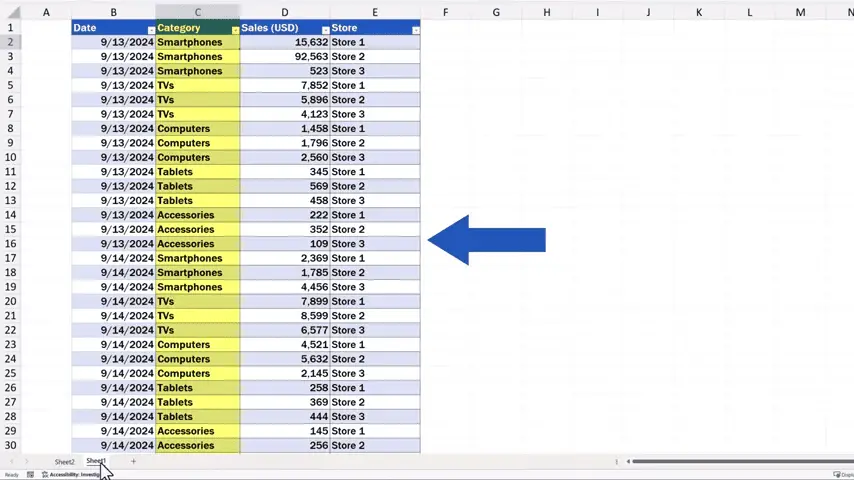This screenshot has width=854, height=480.
Task: Open the Category column filter dropdown
Action: [235, 30]
